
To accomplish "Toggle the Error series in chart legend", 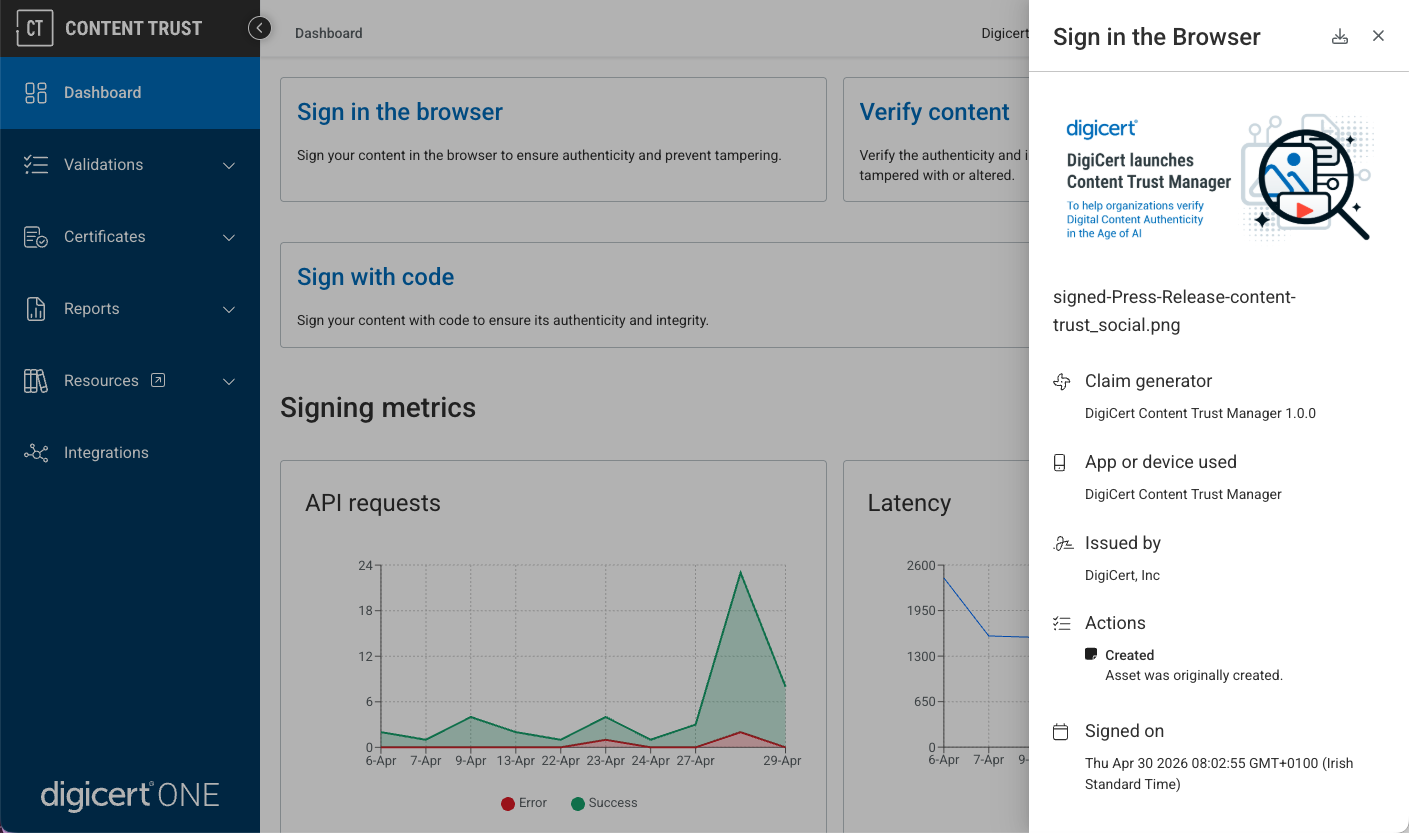I will tap(523, 803).
